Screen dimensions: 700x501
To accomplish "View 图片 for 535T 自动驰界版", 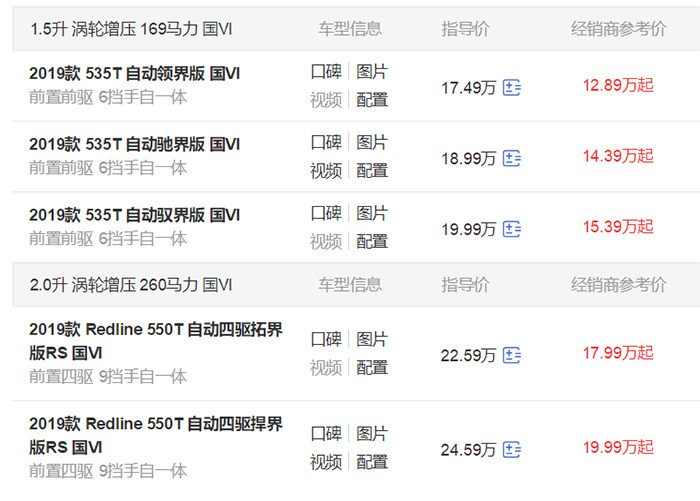I will (372, 142).
